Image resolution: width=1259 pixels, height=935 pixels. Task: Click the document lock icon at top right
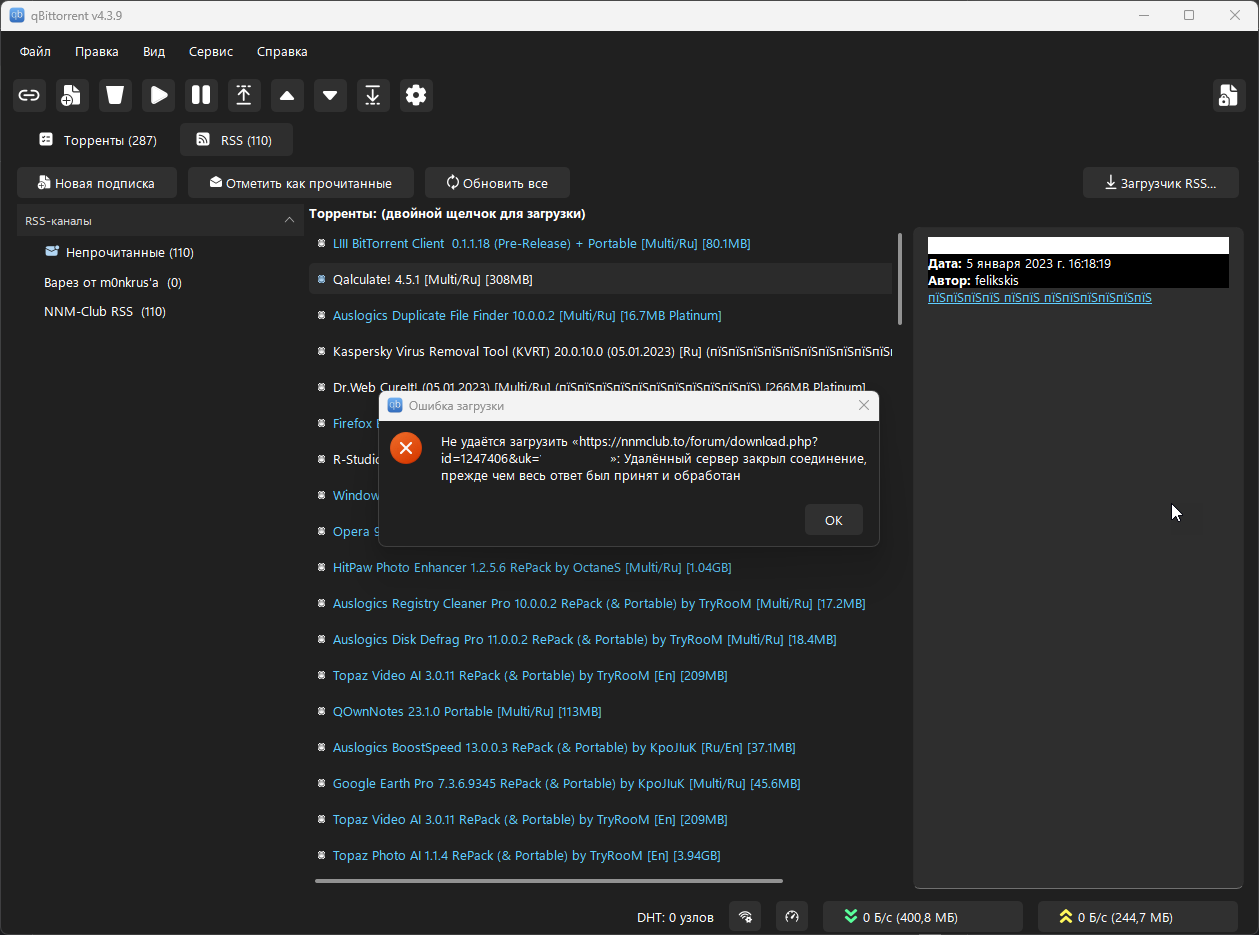1228,95
